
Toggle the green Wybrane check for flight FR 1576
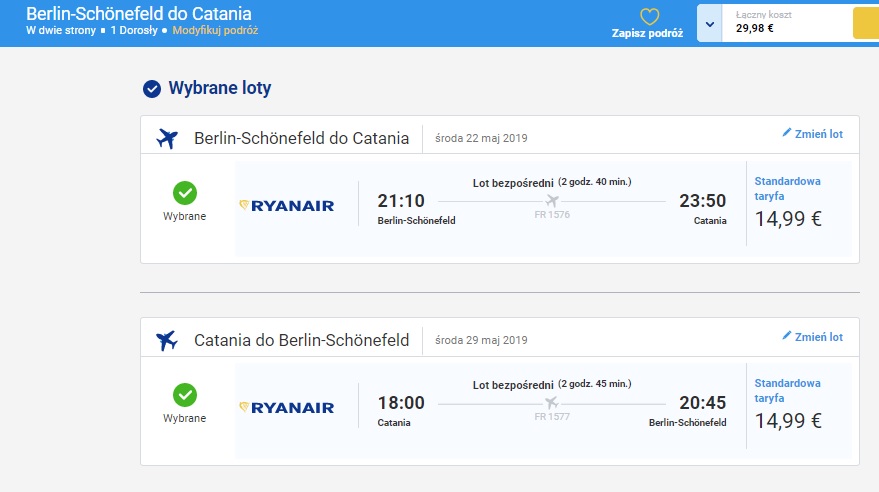click(x=185, y=193)
